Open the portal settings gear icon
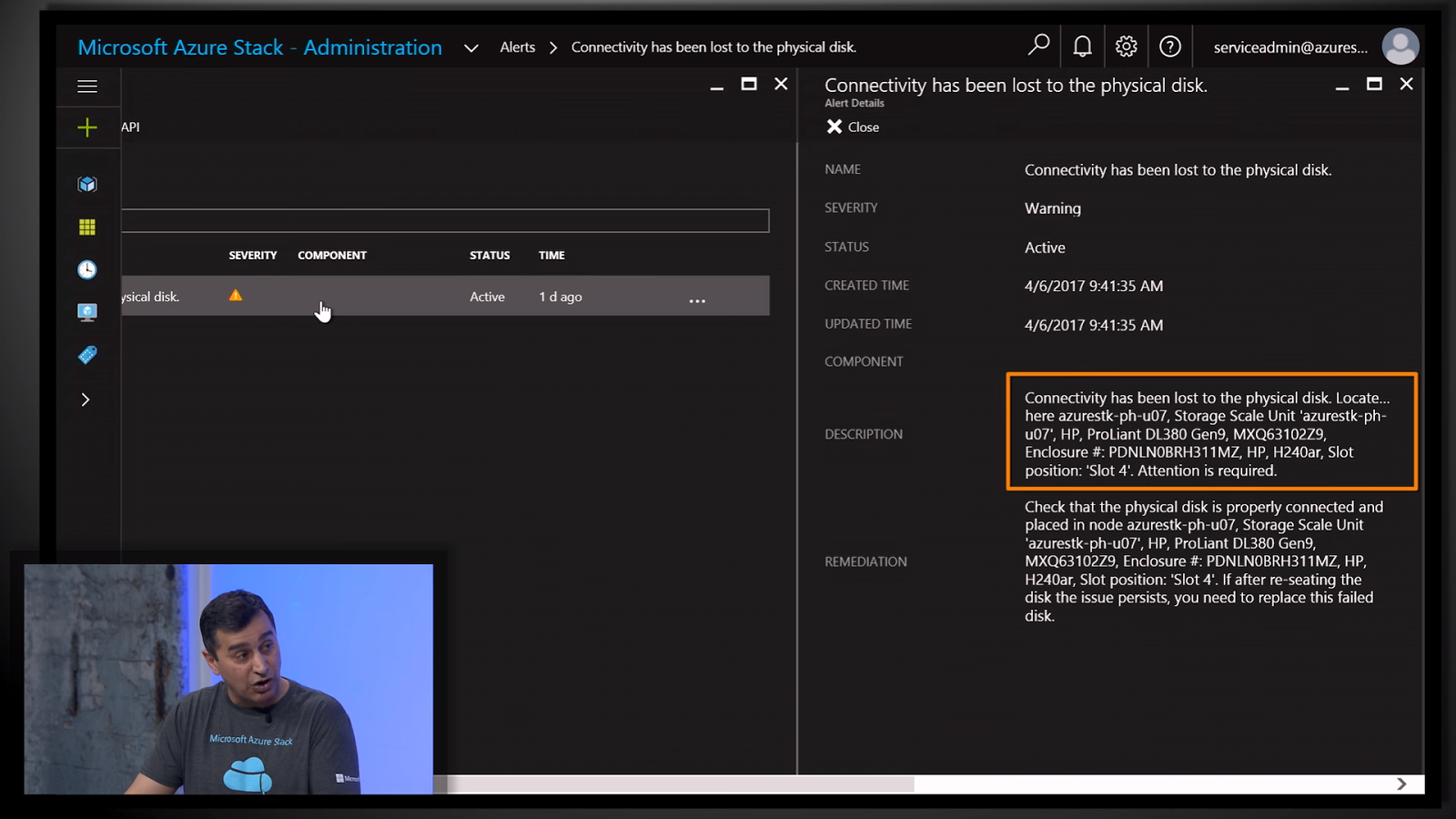The image size is (1456, 819). click(x=1126, y=45)
